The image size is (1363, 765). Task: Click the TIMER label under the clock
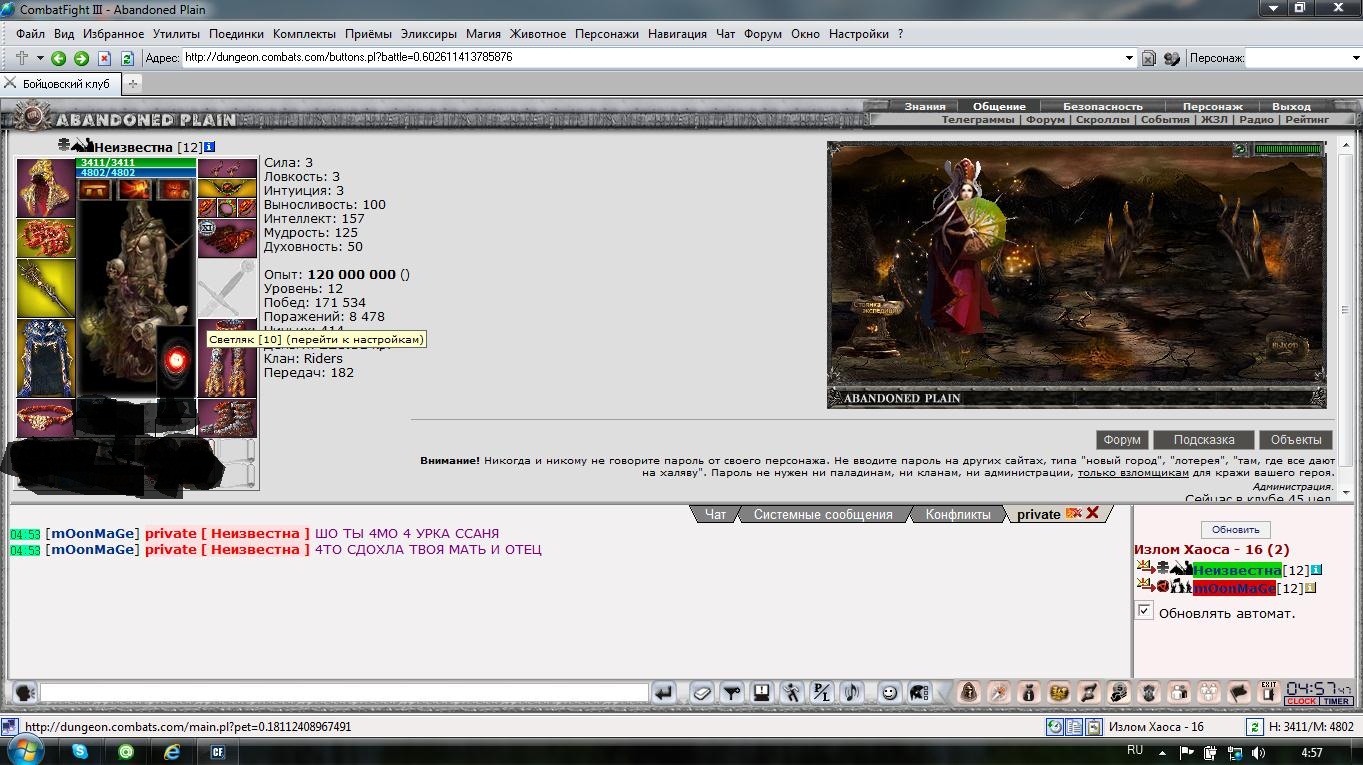click(1337, 702)
